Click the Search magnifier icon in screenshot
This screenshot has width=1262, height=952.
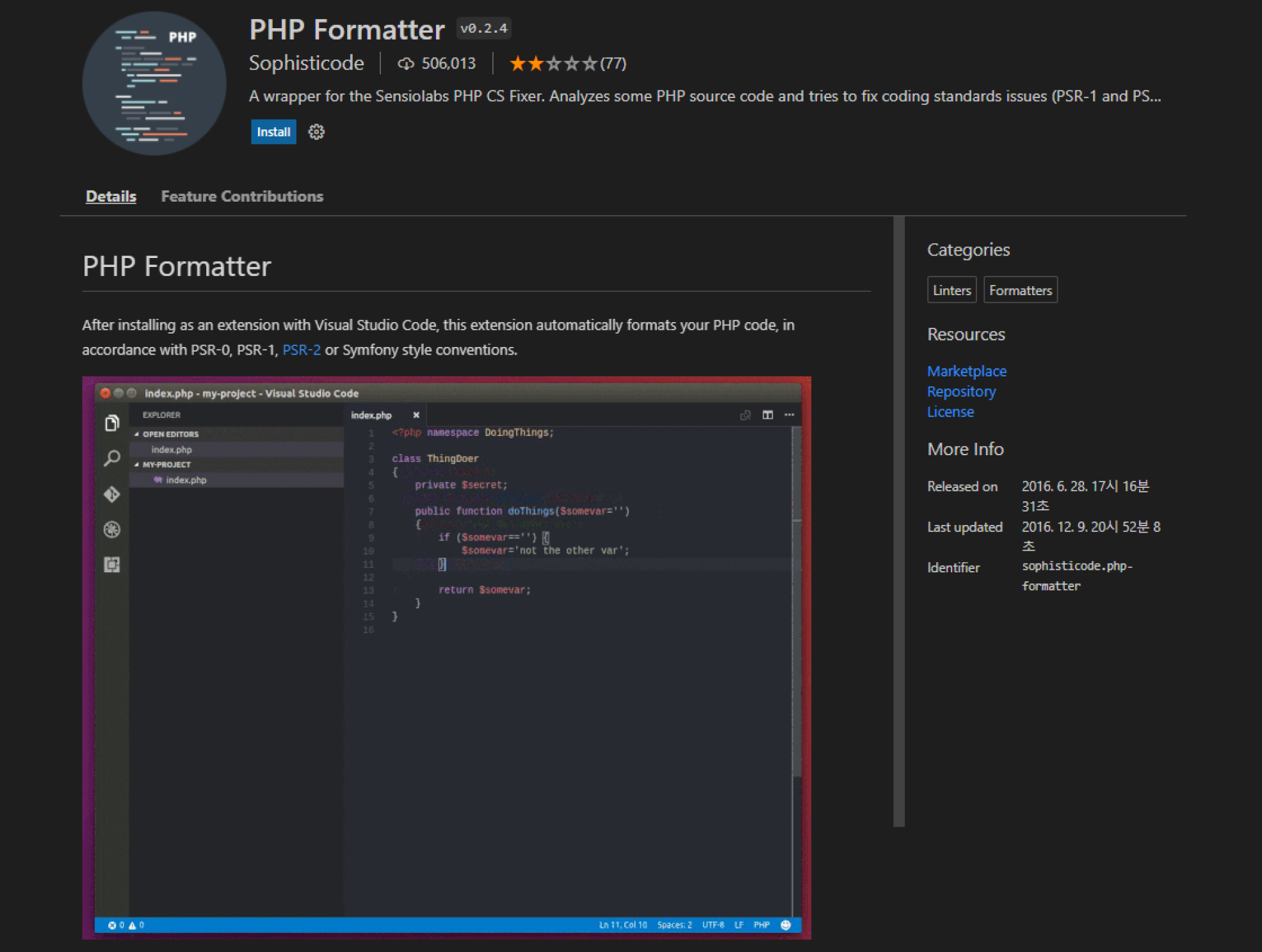point(112,458)
